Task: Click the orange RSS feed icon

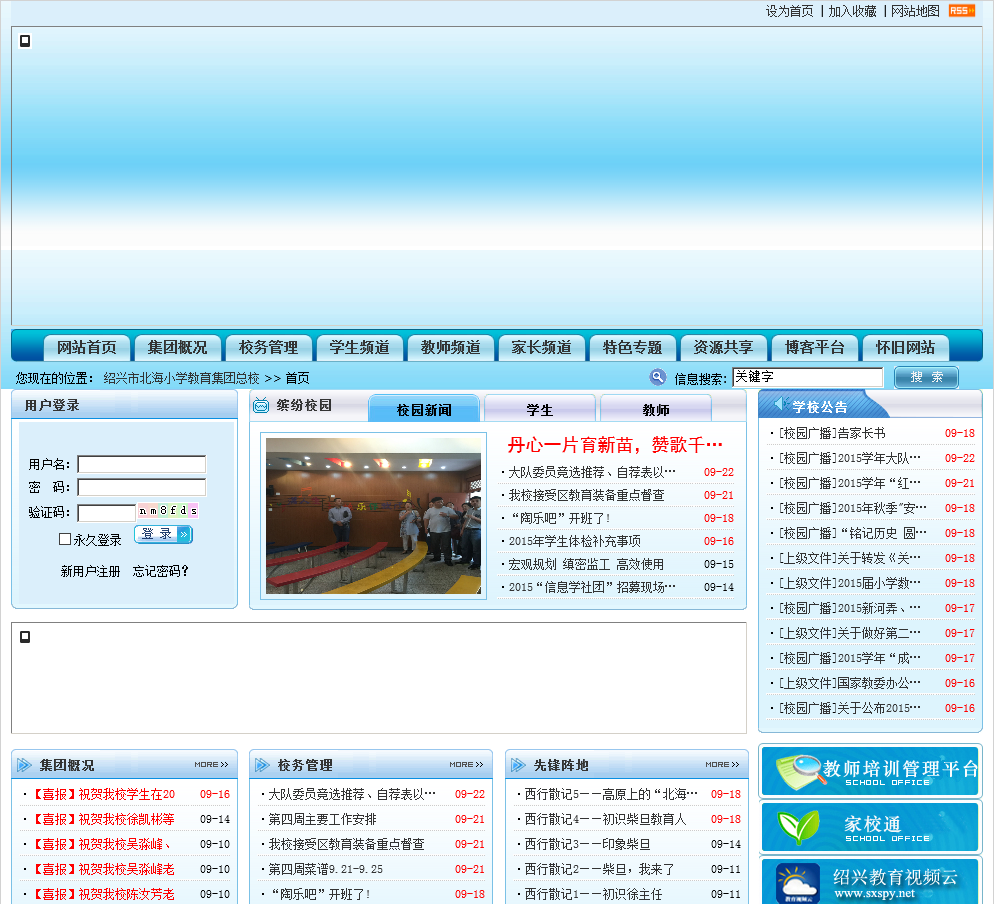Action: (961, 11)
